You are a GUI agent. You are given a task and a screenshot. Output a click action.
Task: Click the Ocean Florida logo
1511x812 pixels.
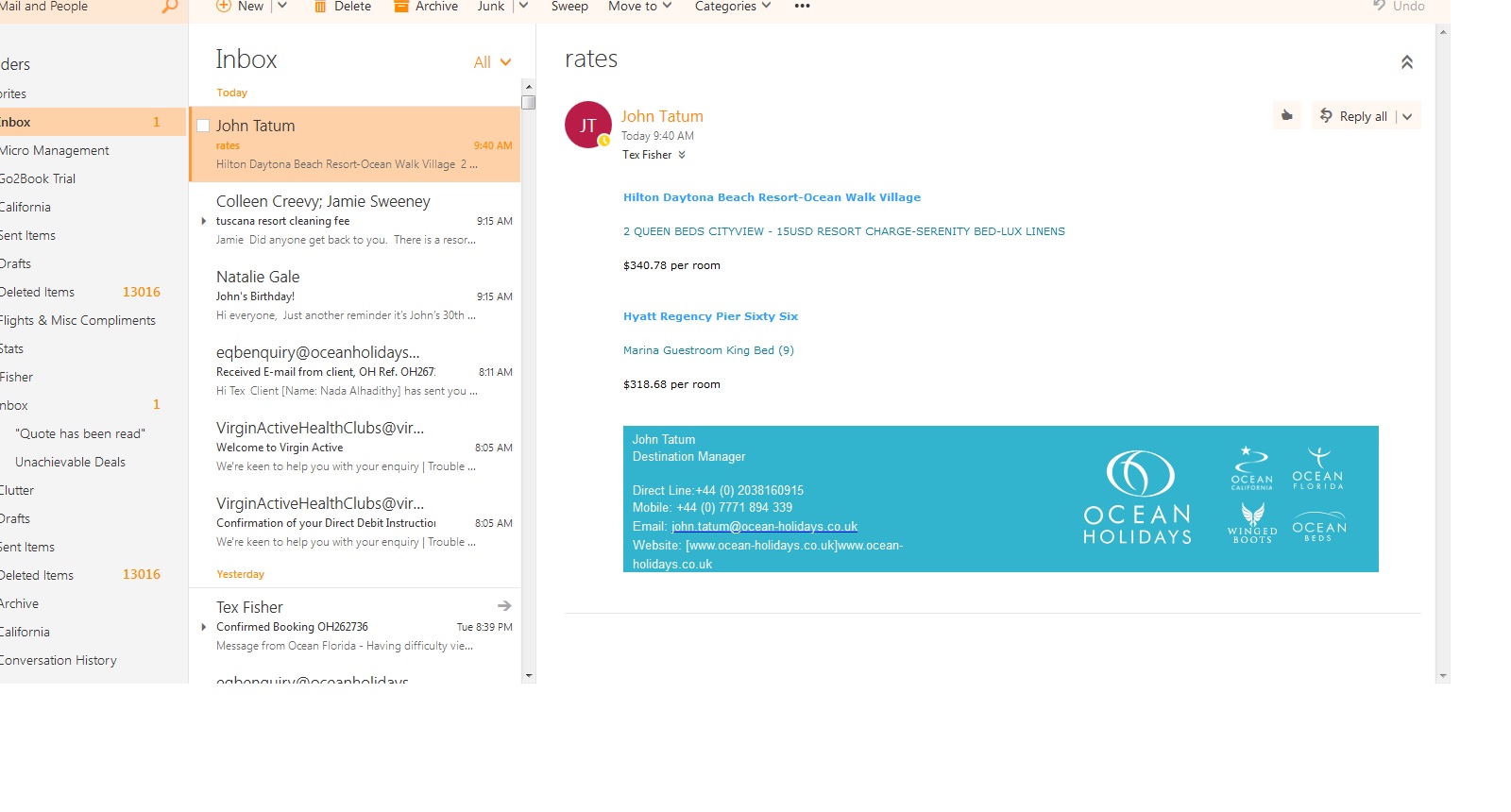coord(1317,468)
